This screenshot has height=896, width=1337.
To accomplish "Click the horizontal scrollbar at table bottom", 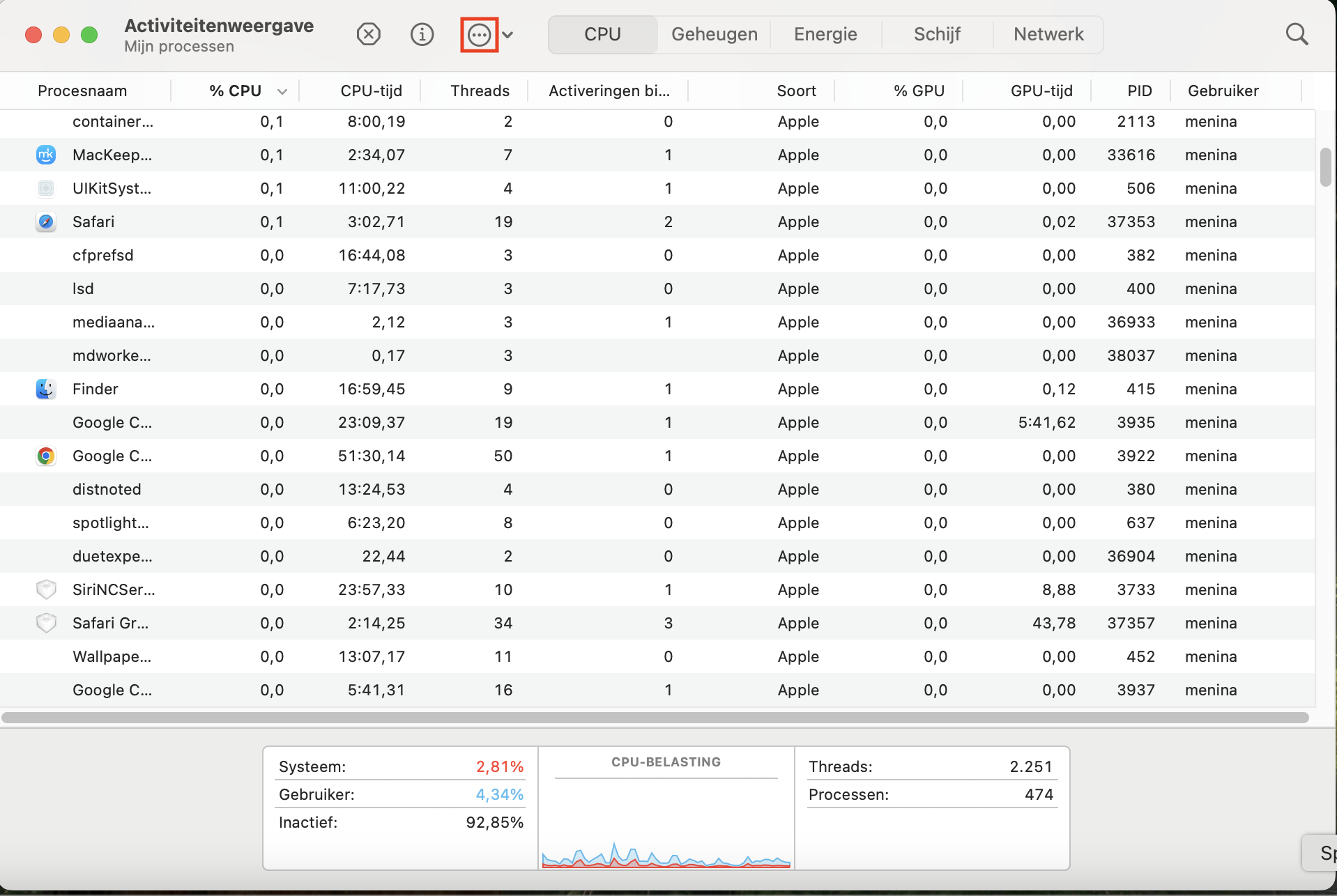I will (x=655, y=718).
